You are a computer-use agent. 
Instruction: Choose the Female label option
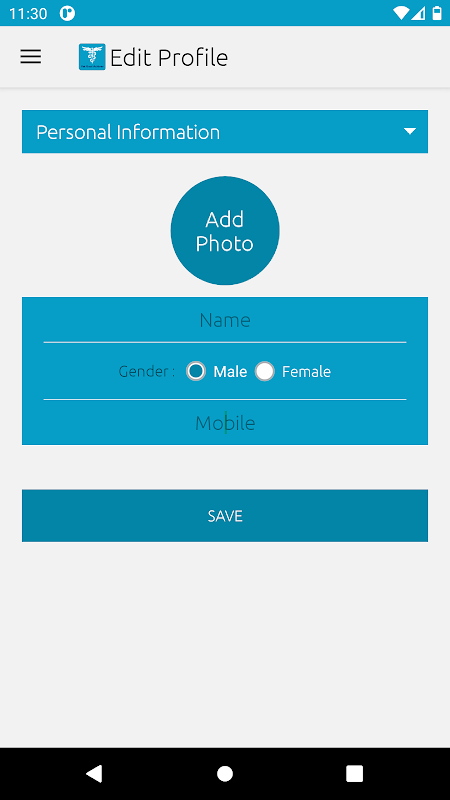[x=306, y=371]
